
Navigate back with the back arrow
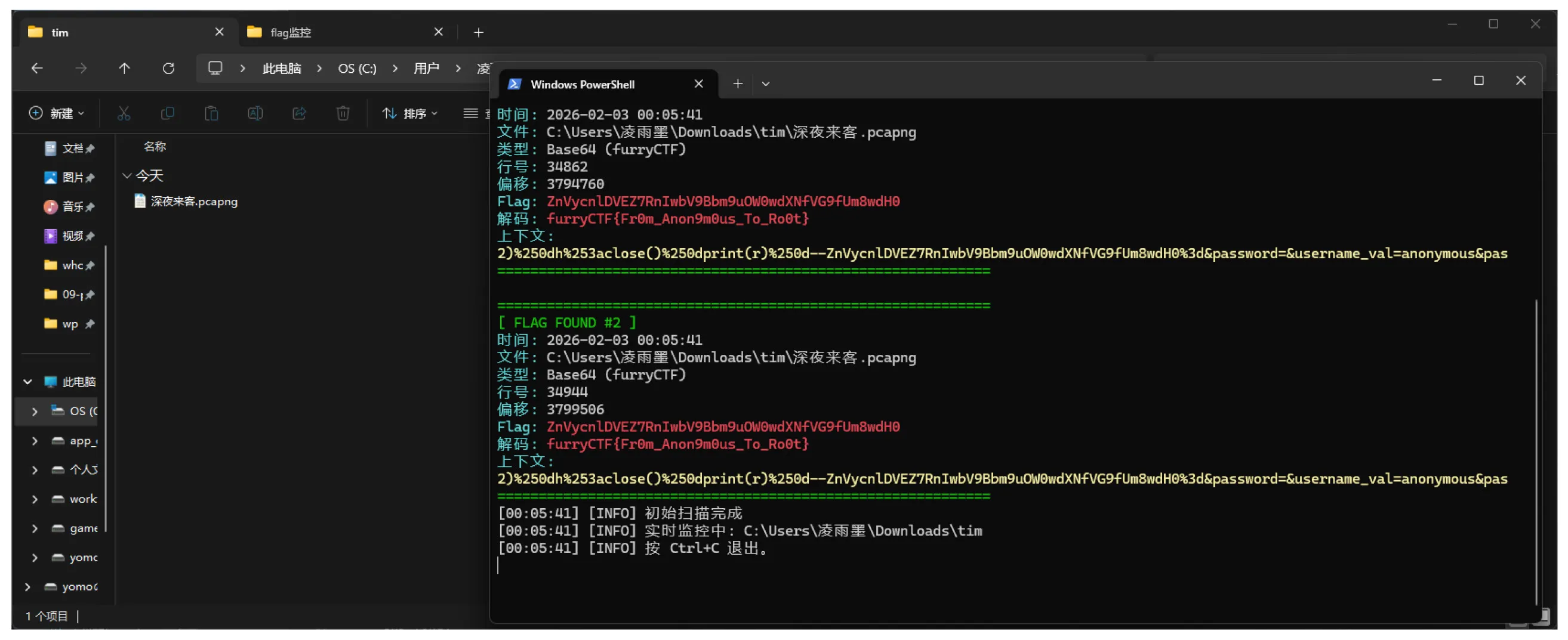[37, 68]
